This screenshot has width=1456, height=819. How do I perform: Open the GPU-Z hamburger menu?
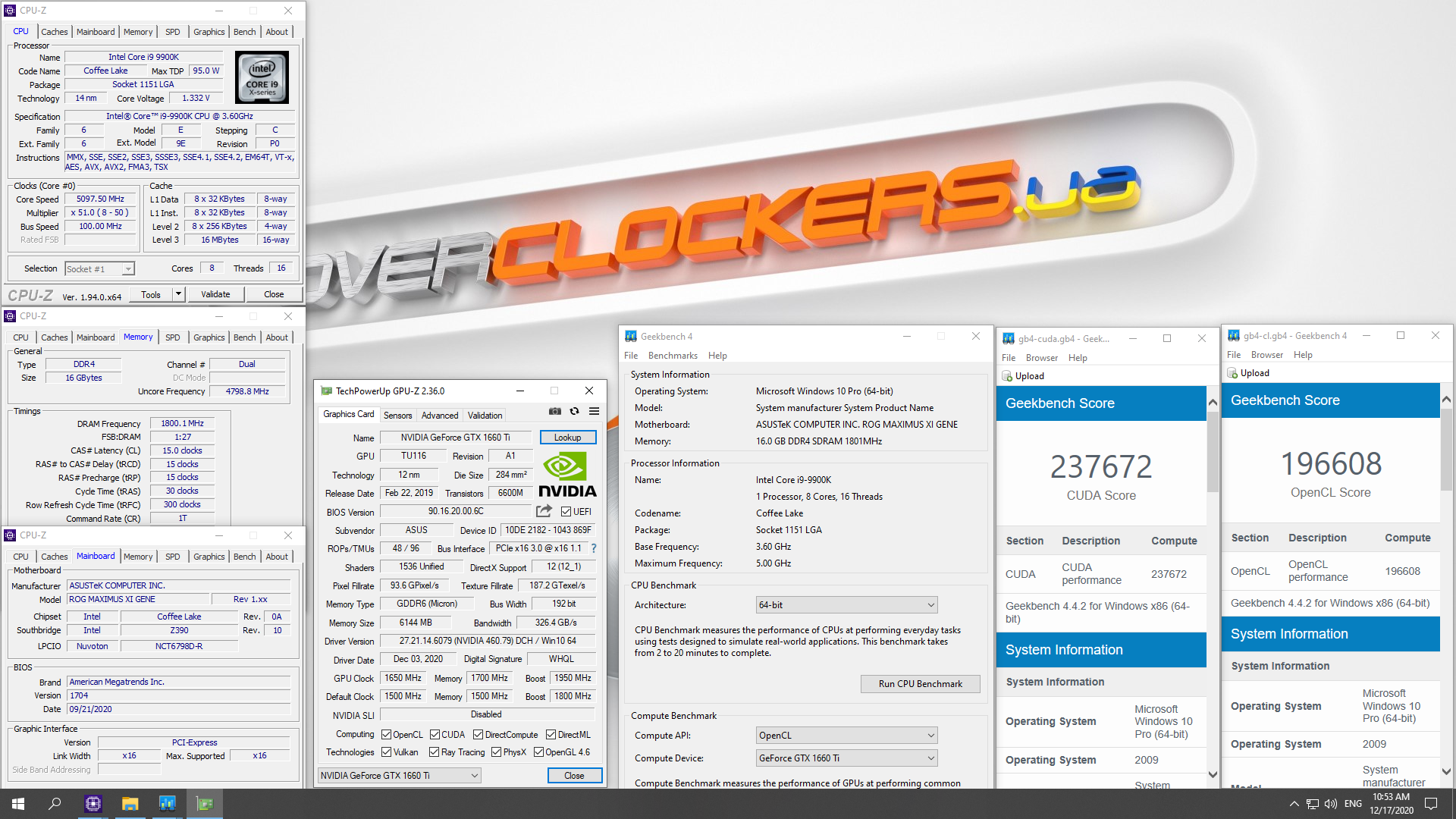tap(595, 411)
